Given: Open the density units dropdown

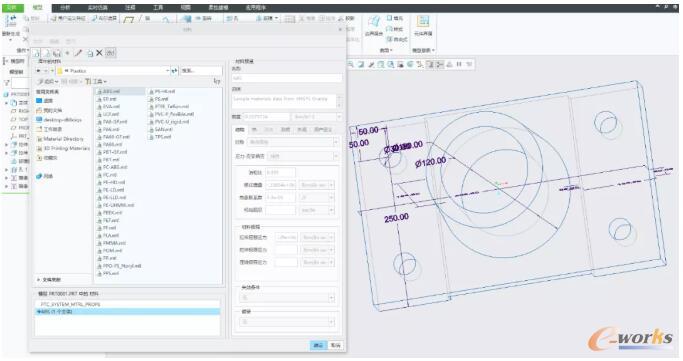Looking at the screenshot, I should (x=339, y=117).
